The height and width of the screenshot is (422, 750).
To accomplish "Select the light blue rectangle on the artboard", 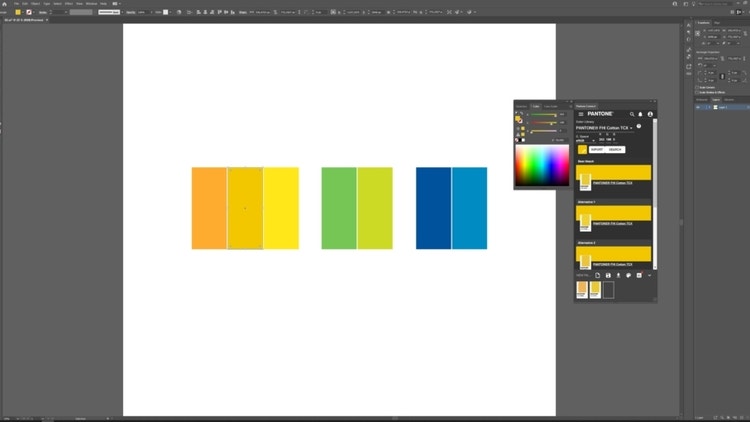I will [470, 208].
